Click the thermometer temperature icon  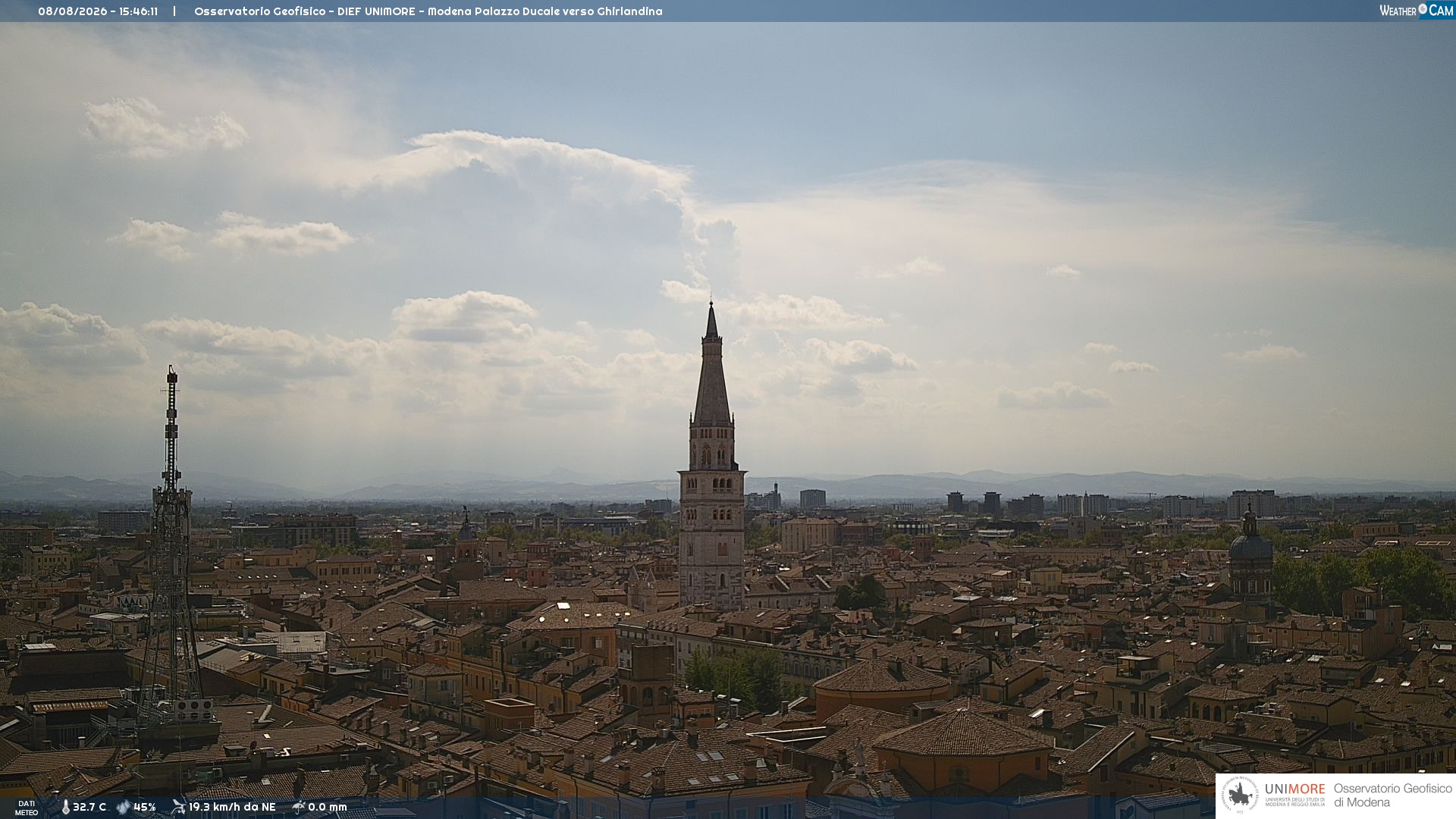tap(65, 808)
